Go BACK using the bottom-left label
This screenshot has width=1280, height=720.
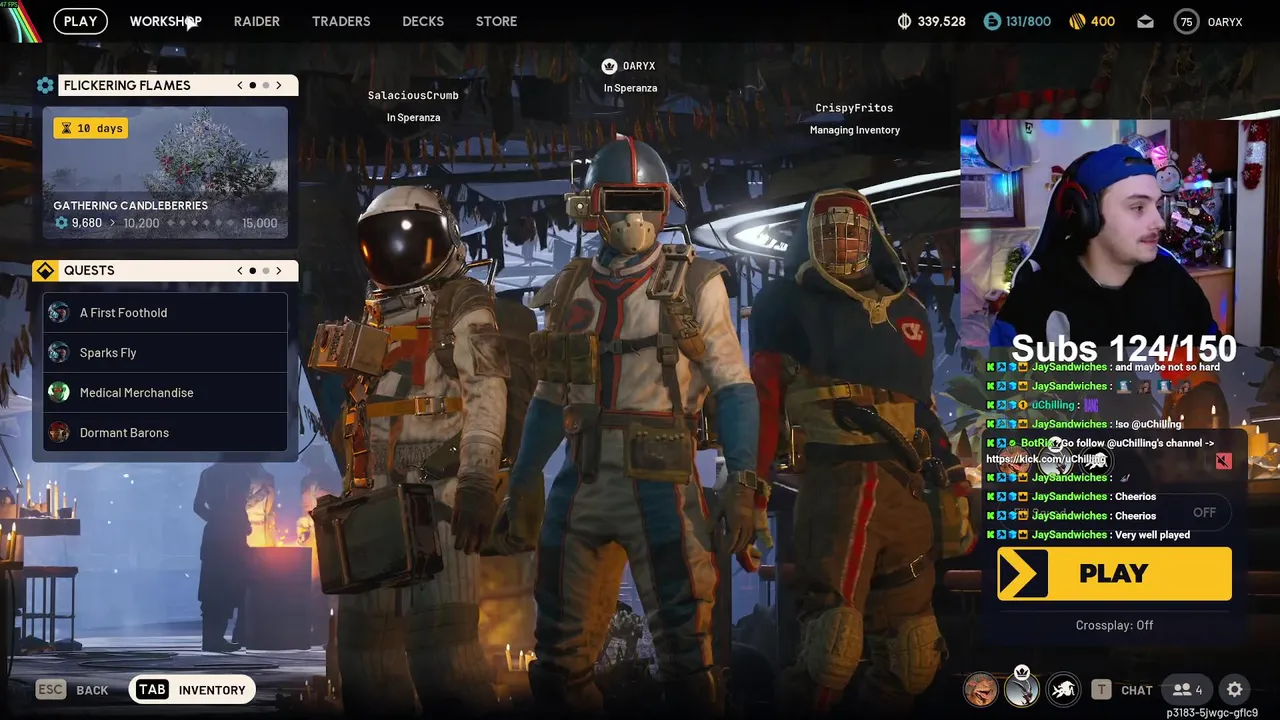coord(92,690)
